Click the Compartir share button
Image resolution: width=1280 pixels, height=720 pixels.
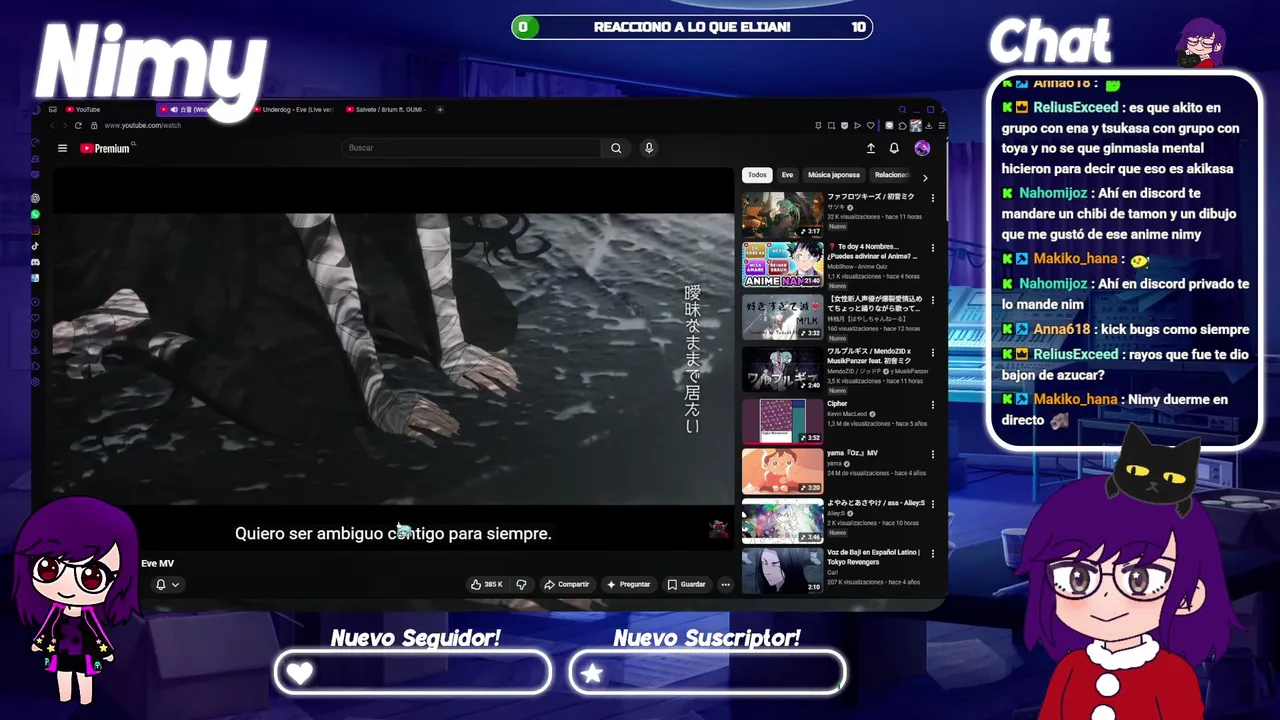click(567, 584)
